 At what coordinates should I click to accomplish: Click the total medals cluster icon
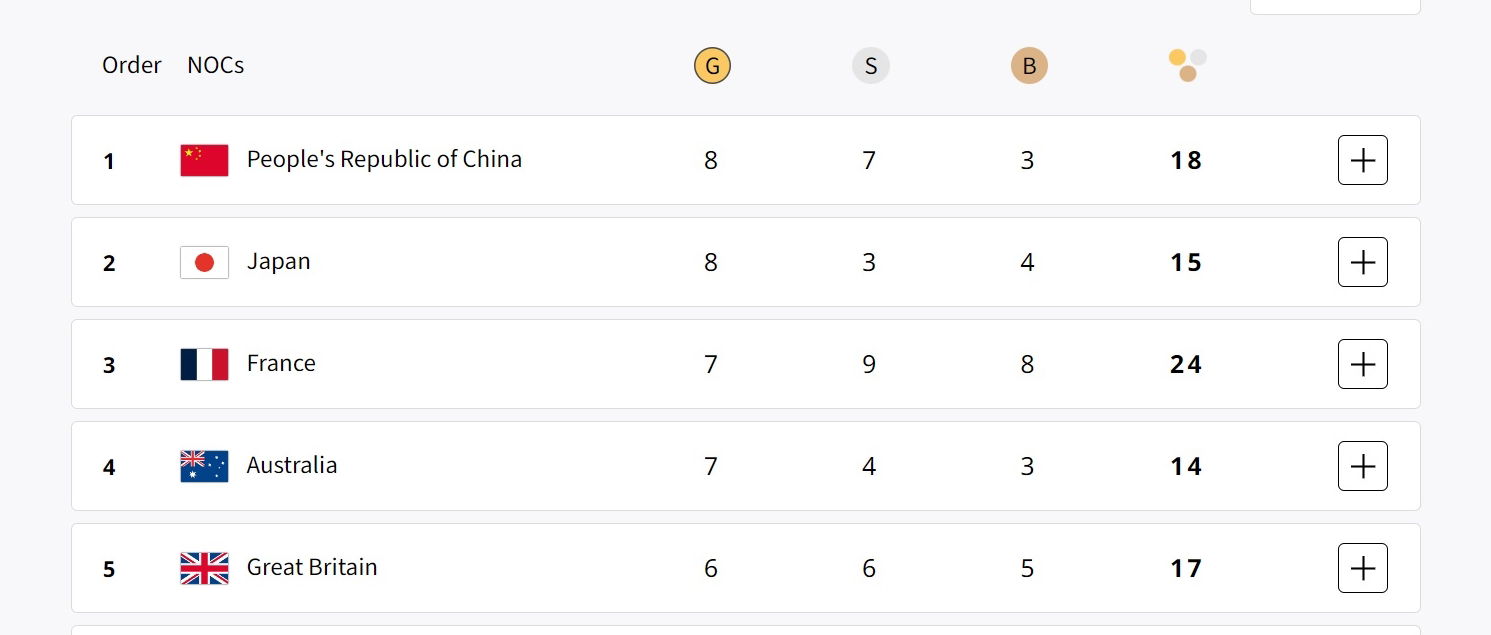(1187, 65)
